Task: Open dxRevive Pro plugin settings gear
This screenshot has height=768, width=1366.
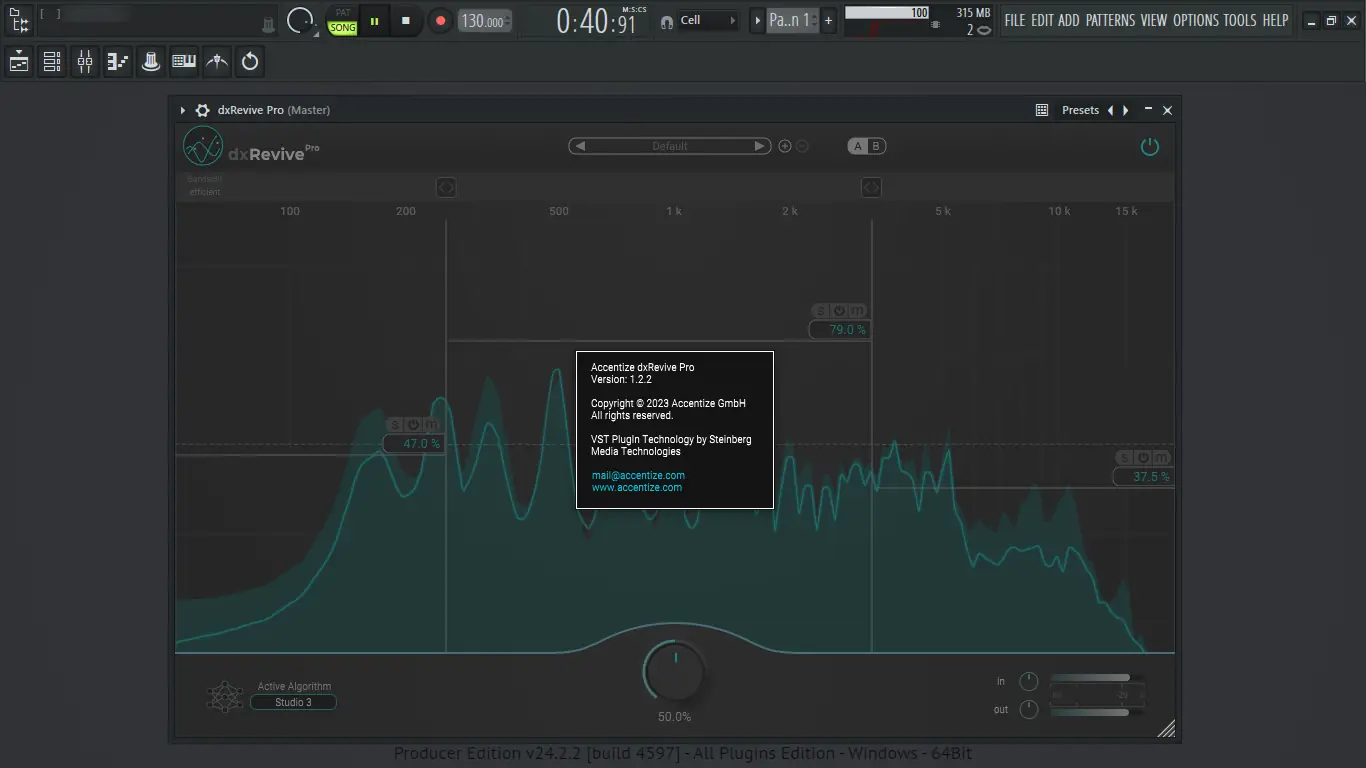Action: tap(202, 110)
